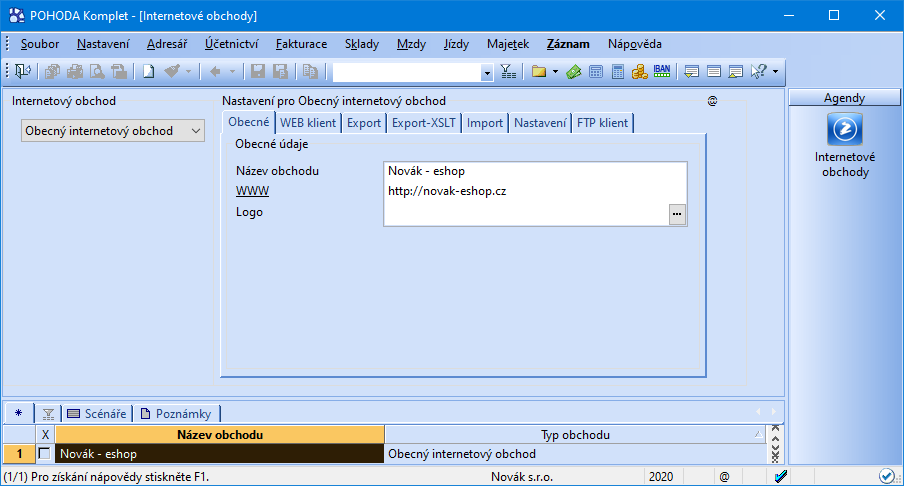Click the @ icon in settings header
This screenshot has height=486, width=904.
713,101
